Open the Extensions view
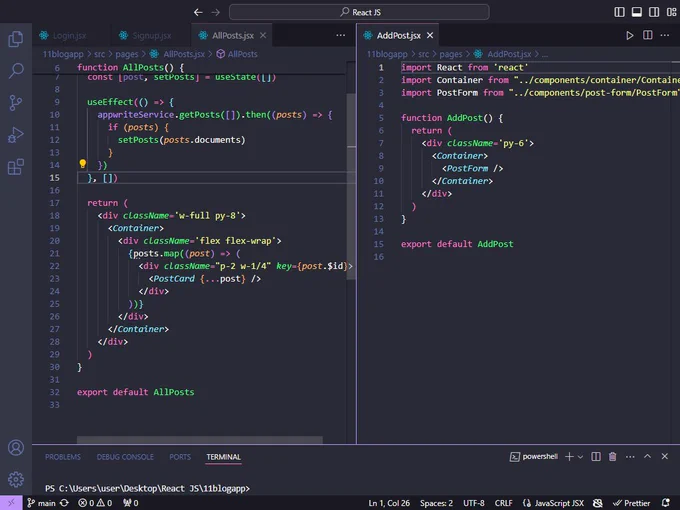The image size is (680, 510). 16,167
